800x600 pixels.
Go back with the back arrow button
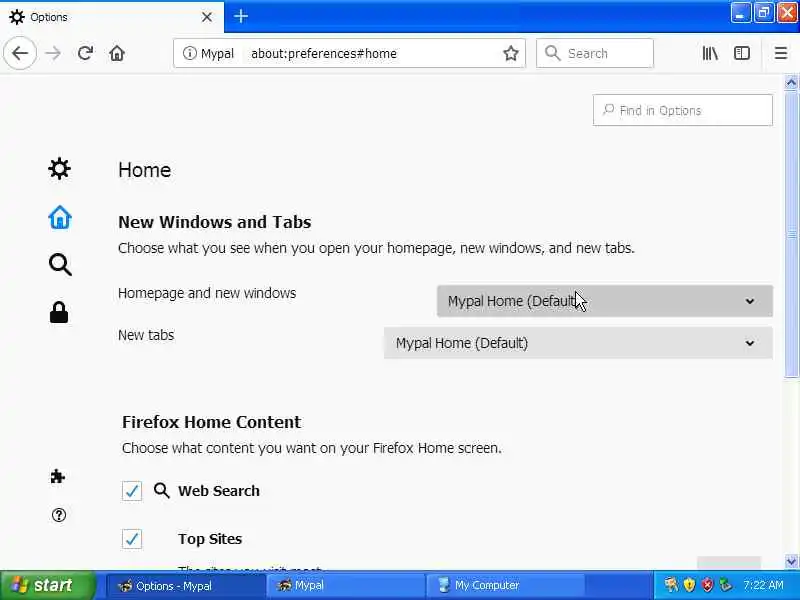click(20, 53)
